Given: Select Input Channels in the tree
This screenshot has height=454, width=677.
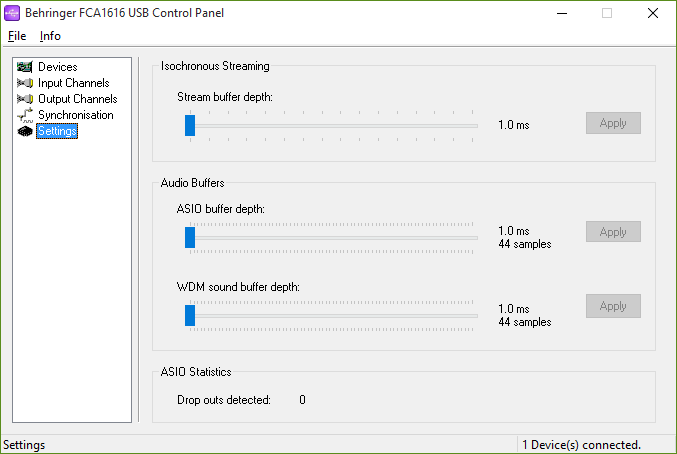Looking at the screenshot, I should [73, 83].
